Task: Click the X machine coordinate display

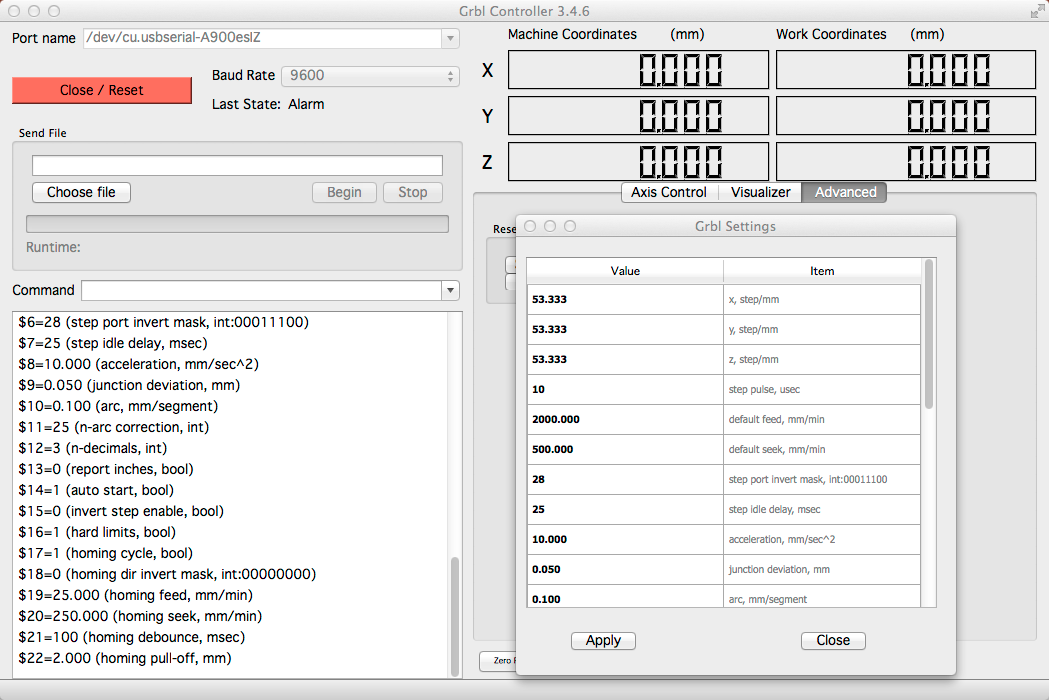Action: pyautogui.click(x=638, y=70)
